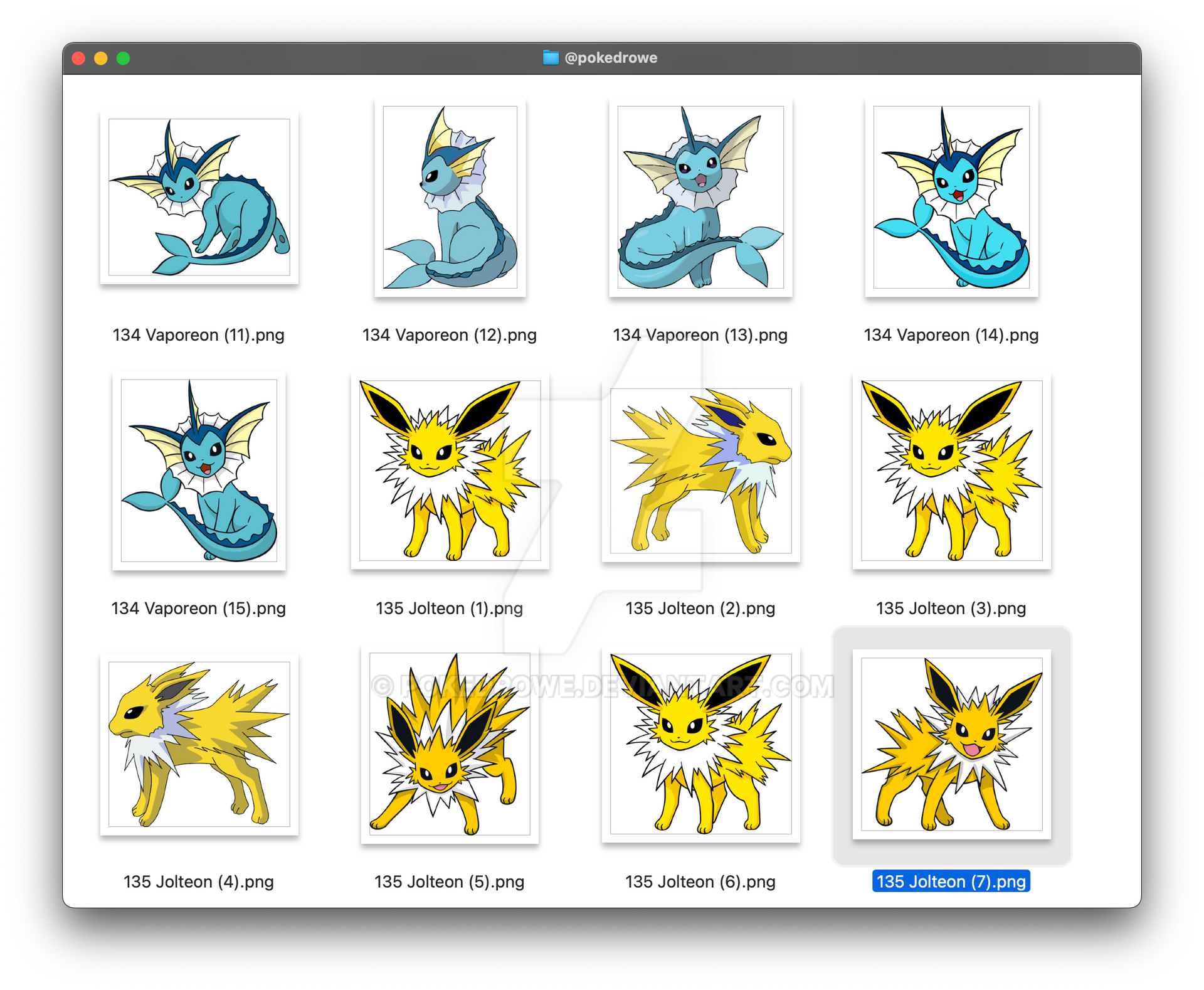The image size is (1204, 990).
Task: Select the 134 Vaporeon (14).png thumbnail
Action: [951, 197]
